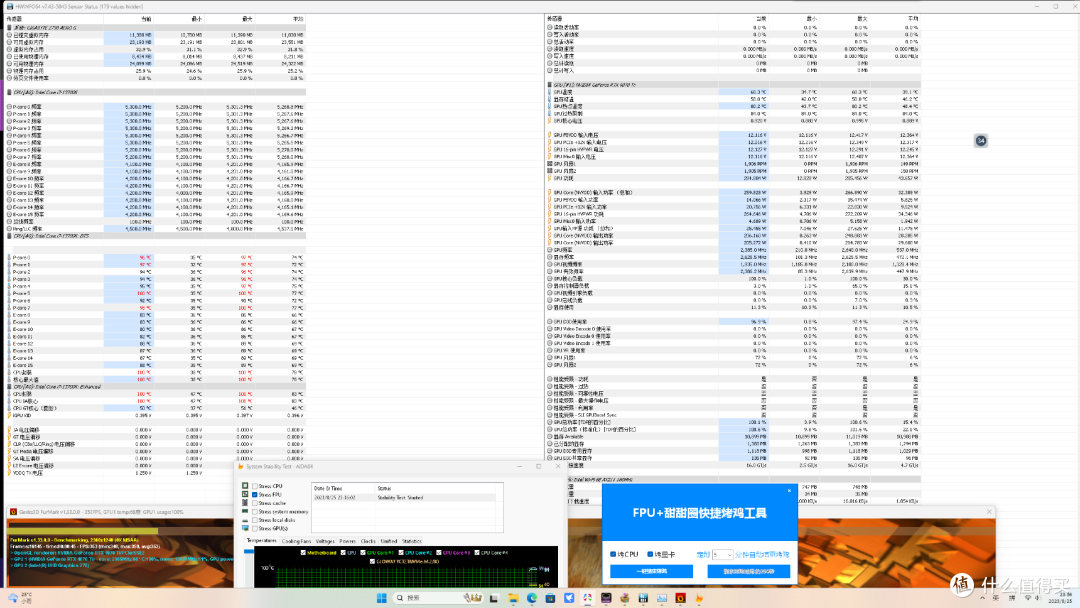Switch to the Powers tab

click(348, 541)
